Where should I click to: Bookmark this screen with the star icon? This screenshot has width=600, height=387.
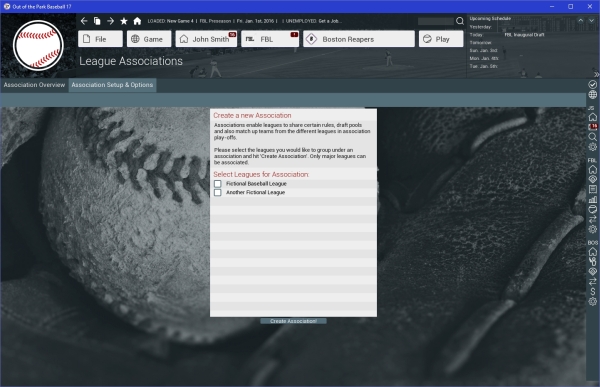point(124,21)
